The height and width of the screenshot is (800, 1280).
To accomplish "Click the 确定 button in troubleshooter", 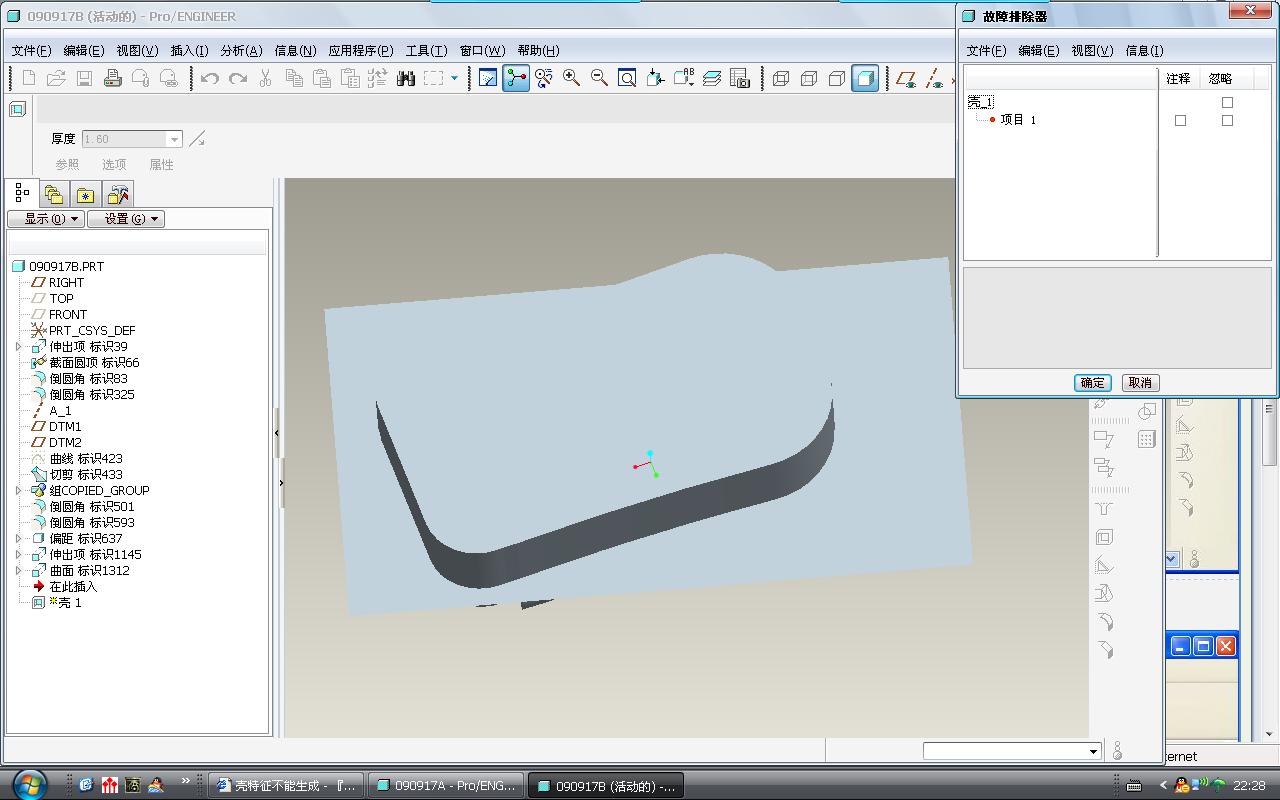I will 1092,383.
